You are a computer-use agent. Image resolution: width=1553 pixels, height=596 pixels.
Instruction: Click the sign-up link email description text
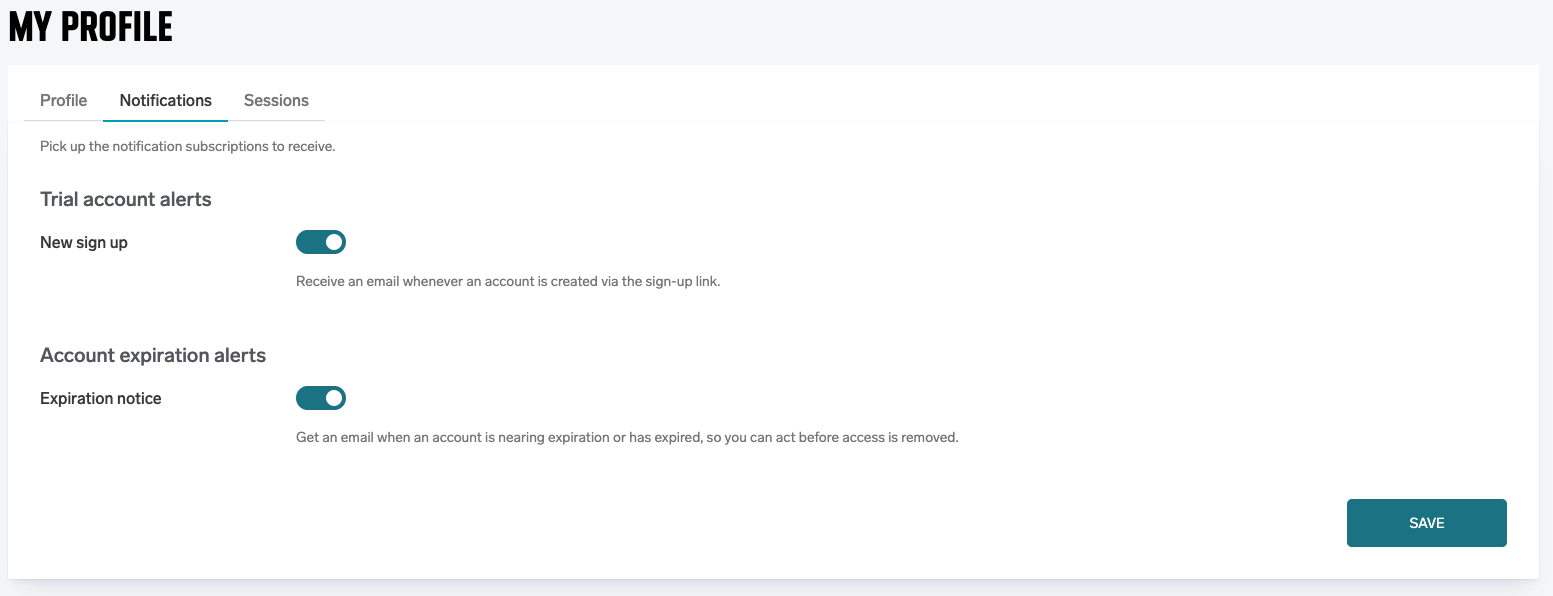click(508, 281)
